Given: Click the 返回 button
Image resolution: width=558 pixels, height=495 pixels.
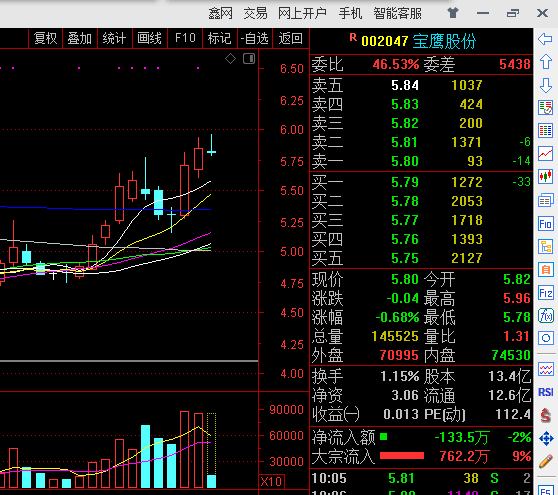Looking at the screenshot, I should [x=290, y=38].
